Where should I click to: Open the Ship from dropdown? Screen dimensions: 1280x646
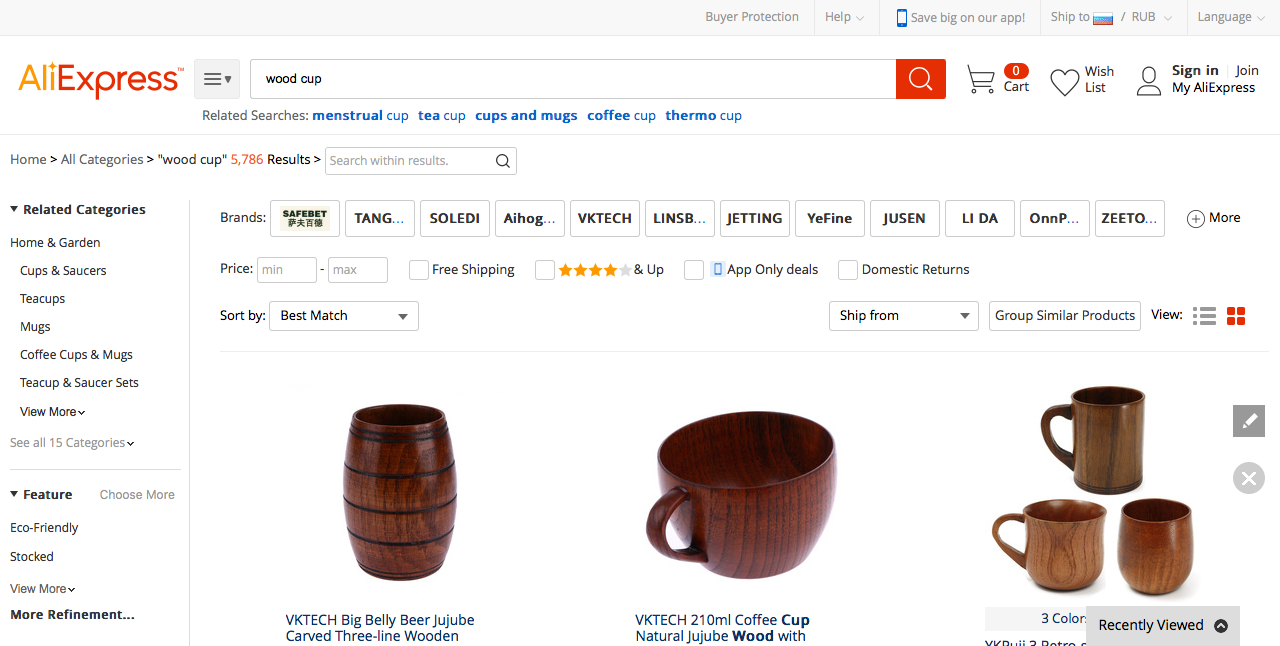(x=904, y=316)
